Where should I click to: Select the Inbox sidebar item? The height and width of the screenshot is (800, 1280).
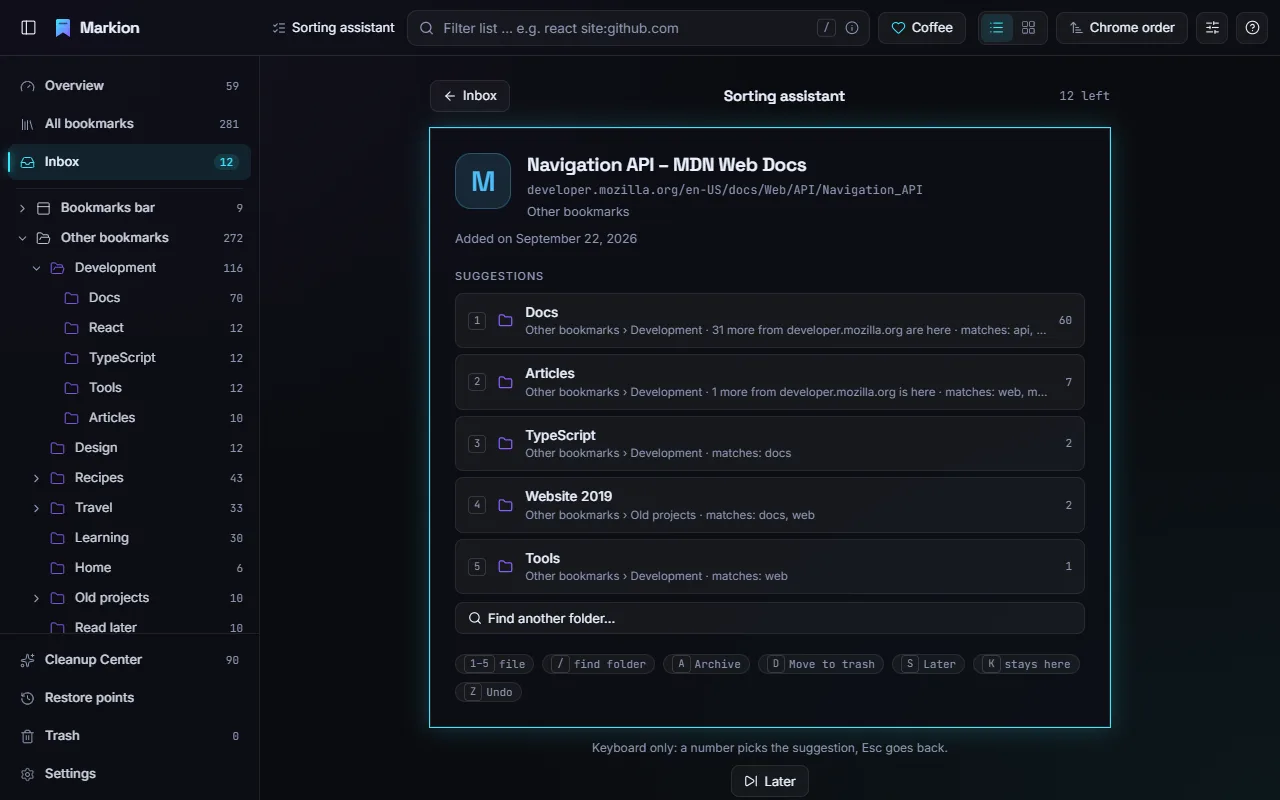[x=129, y=162]
